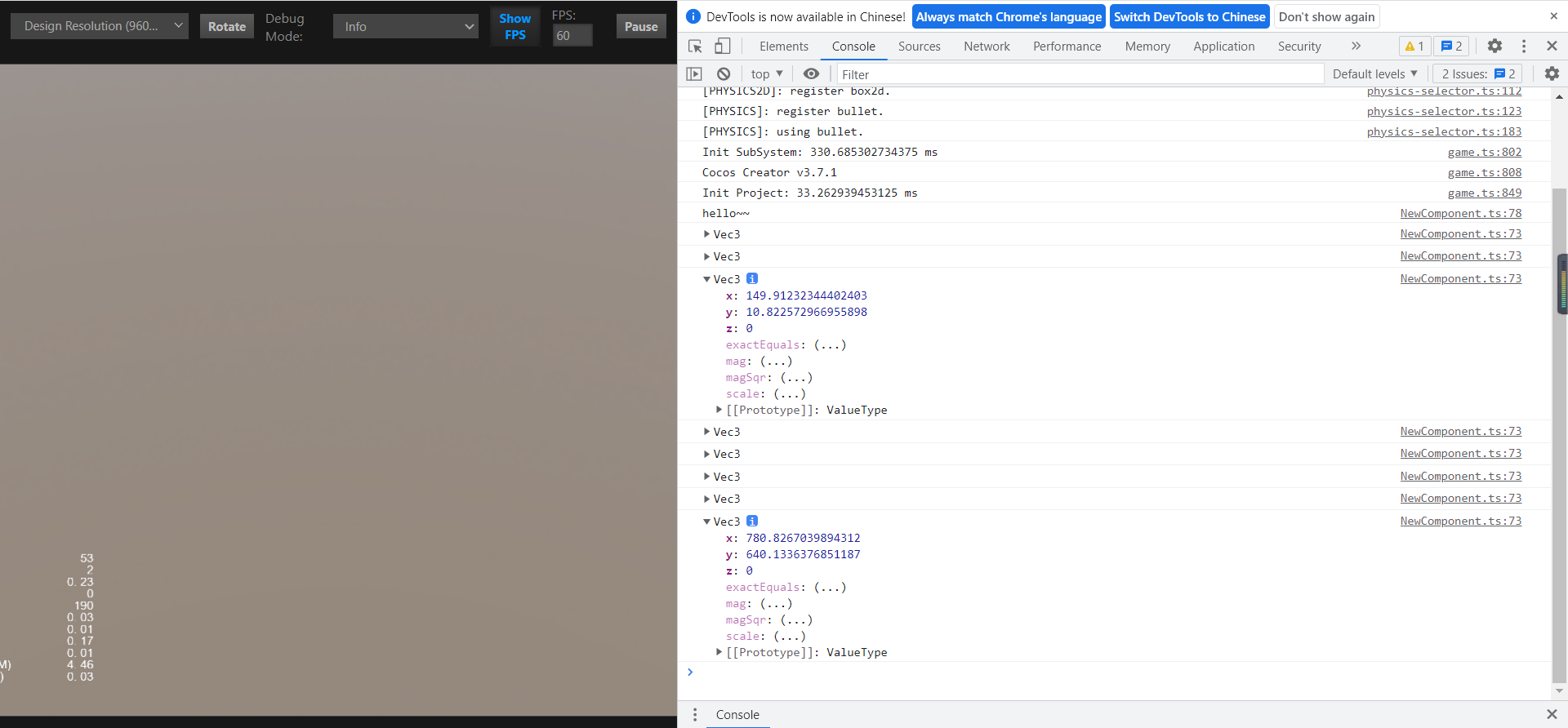The image size is (1568, 728).
Task: Expand the Prototype ValueType under x 149.91
Action: (719, 410)
